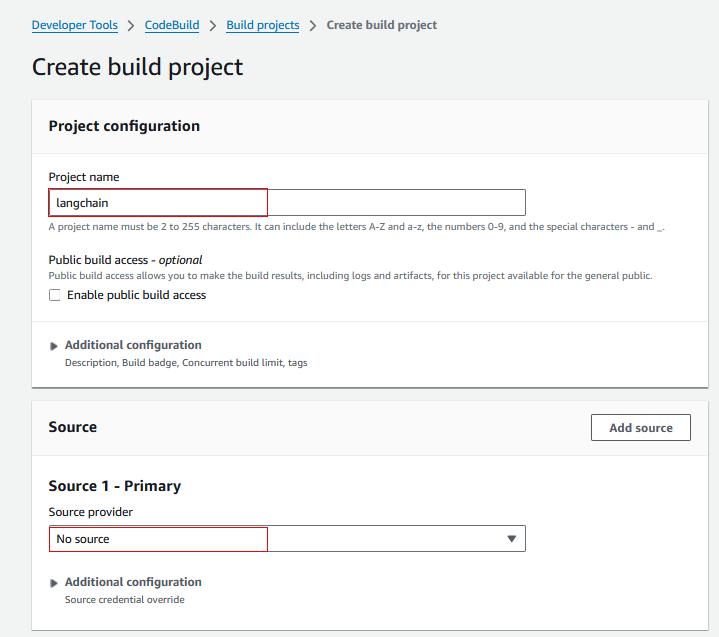Click the Project name field containing langchain

[286, 203]
